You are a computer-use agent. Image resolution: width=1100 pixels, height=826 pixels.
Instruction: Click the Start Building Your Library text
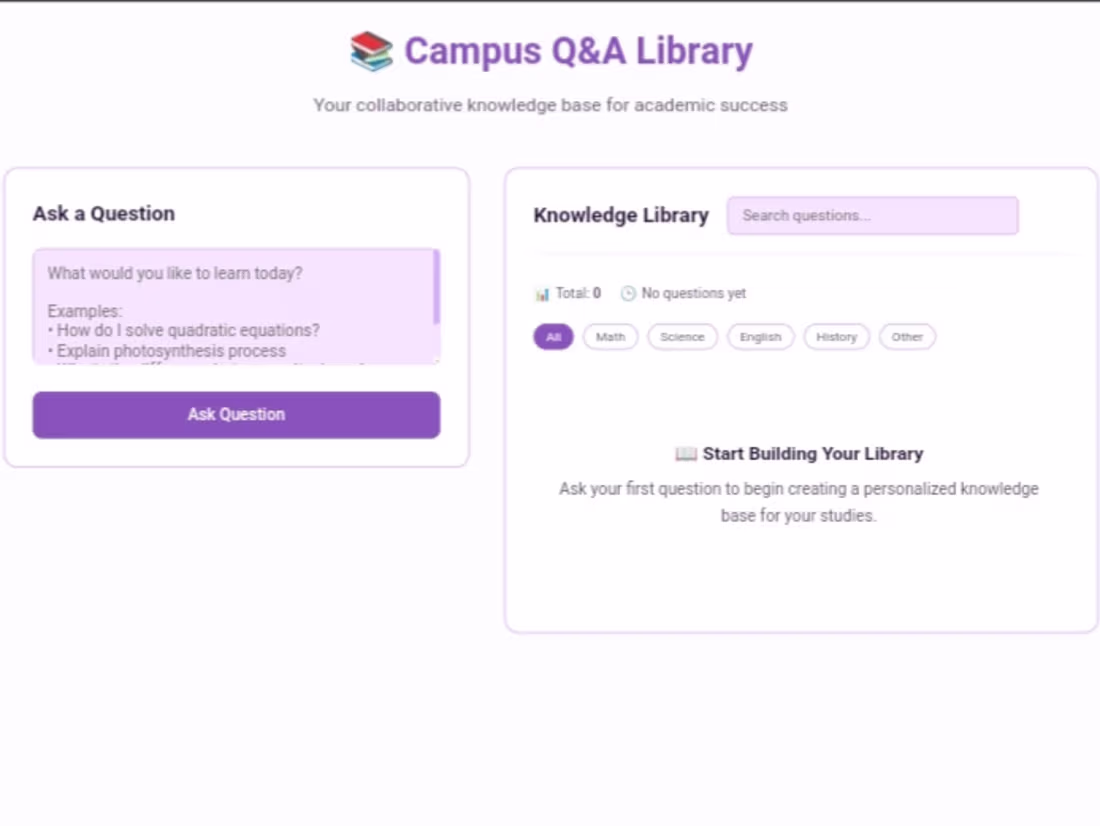click(x=812, y=453)
